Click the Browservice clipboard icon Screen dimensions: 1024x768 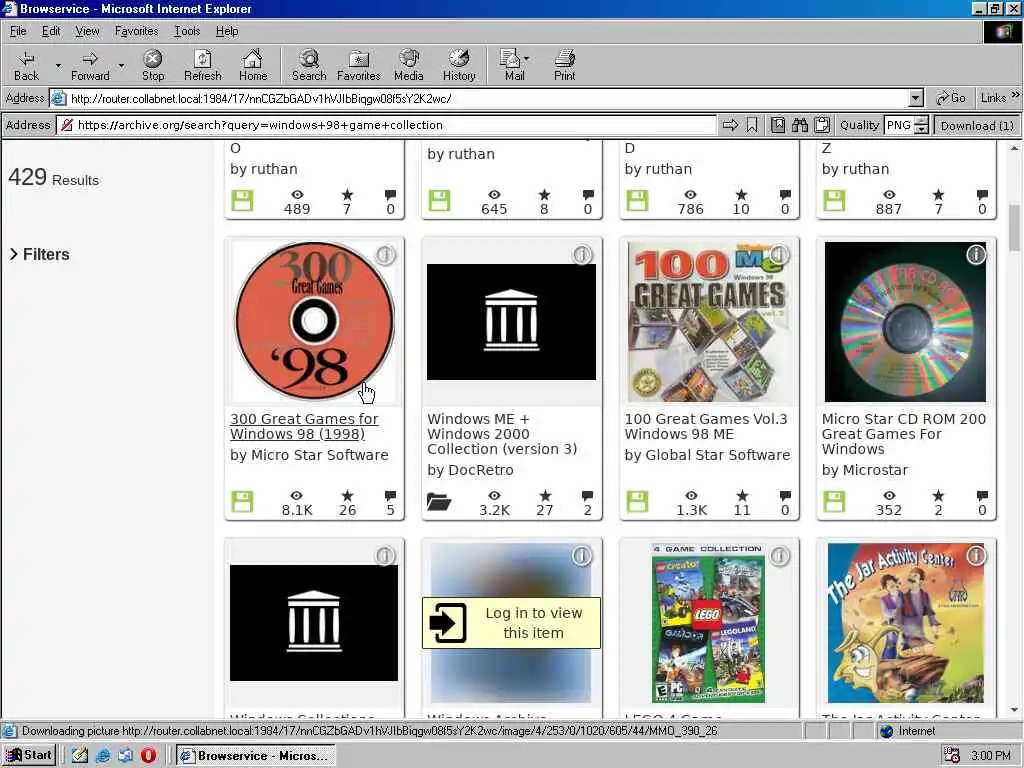tap(822, 125)
